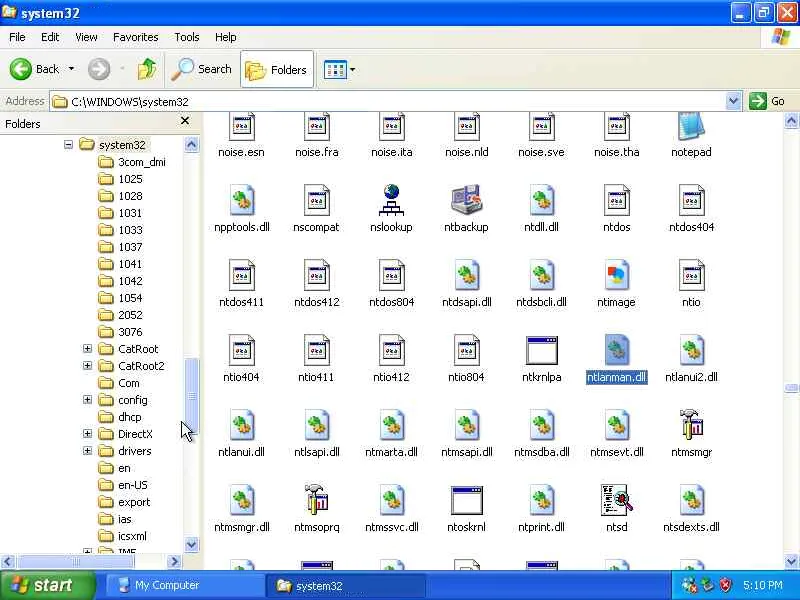
Task: Open the Tools menu
Action: pos(187,37)
